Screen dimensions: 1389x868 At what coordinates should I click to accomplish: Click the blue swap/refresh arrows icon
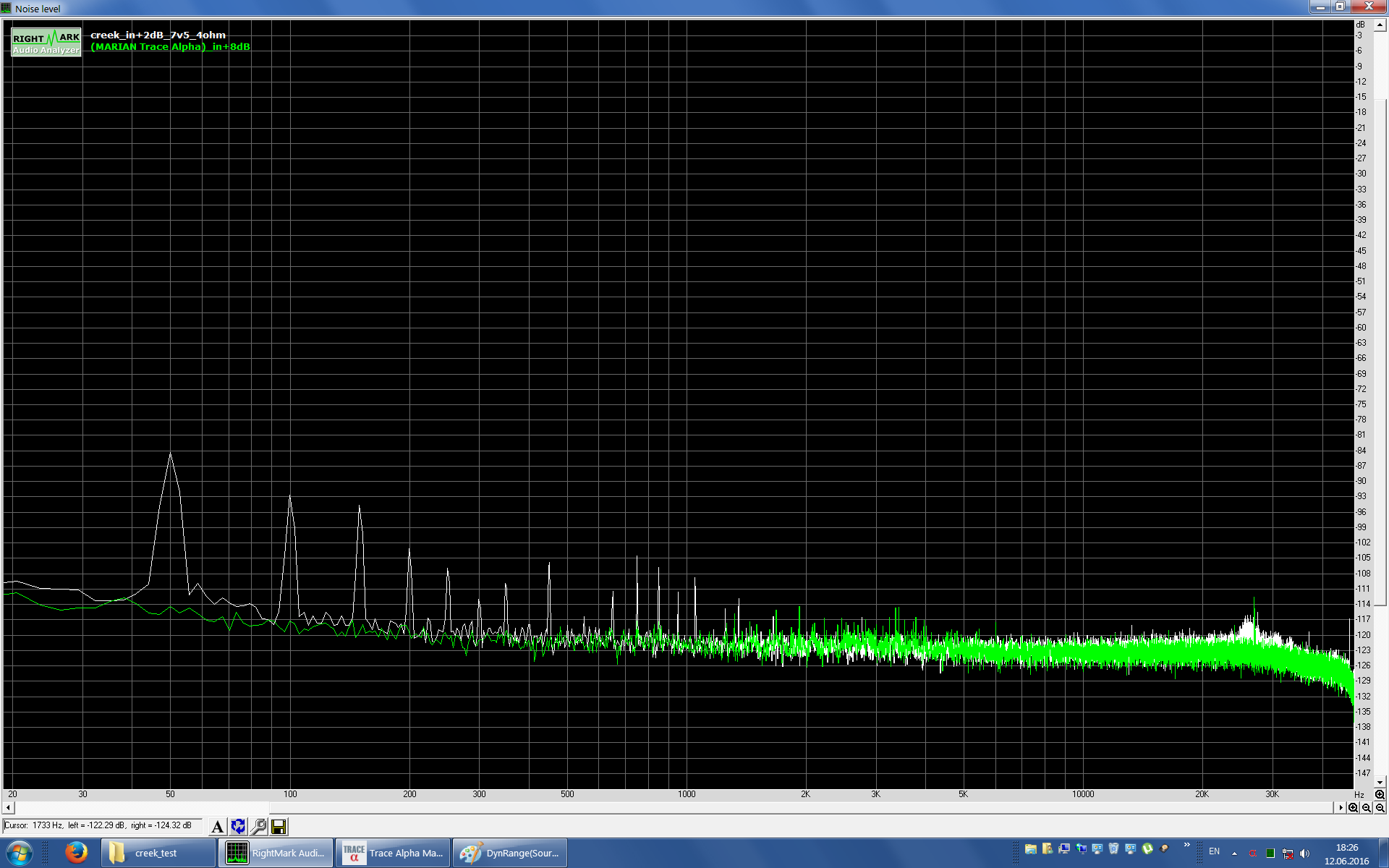point(238,826)
